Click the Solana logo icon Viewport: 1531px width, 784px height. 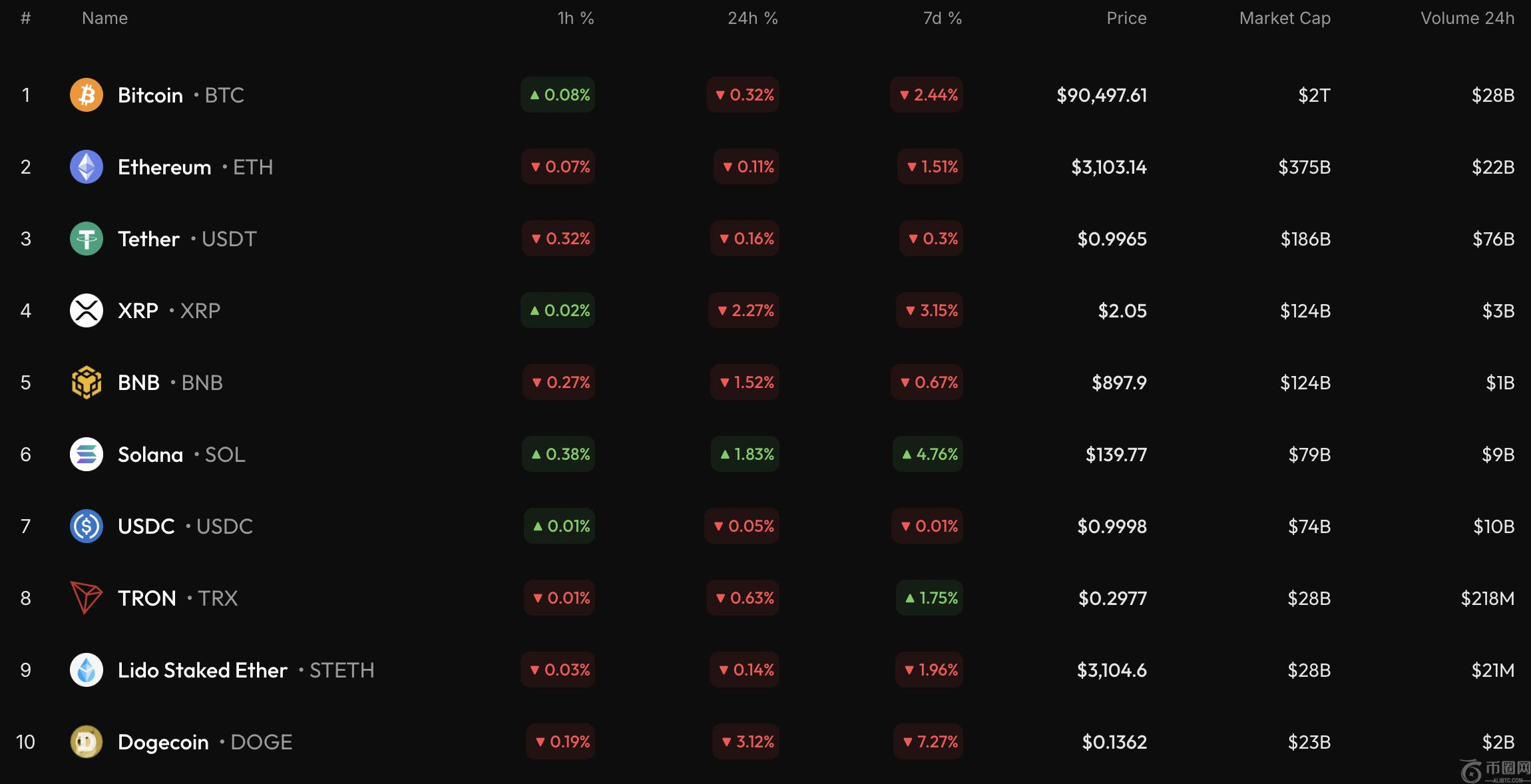click(x=87, y=455)
